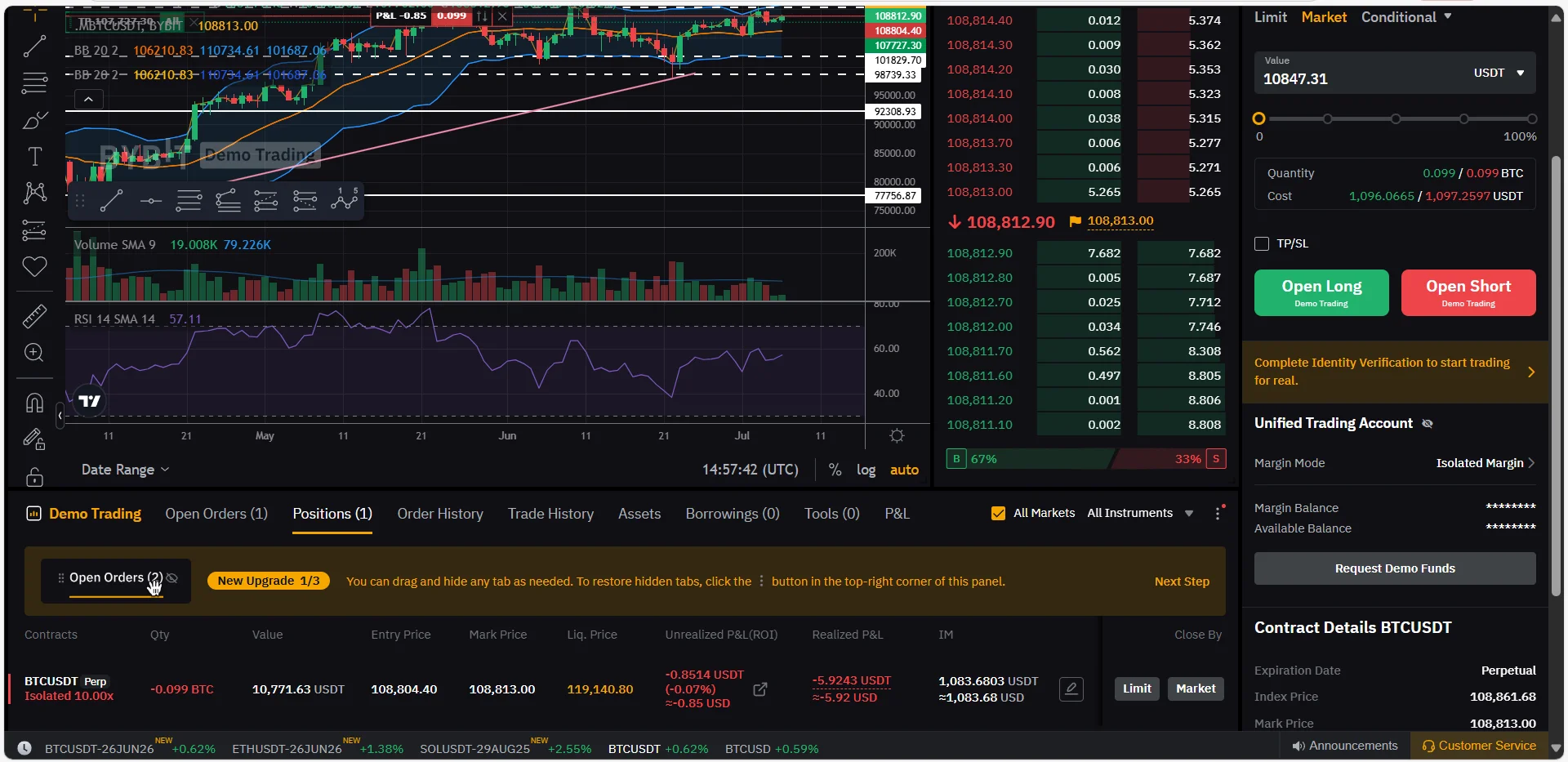Enable the TP/SL checkbox
The height and width of the screenshot is (762, 1568).
(x=1262, y=243)
